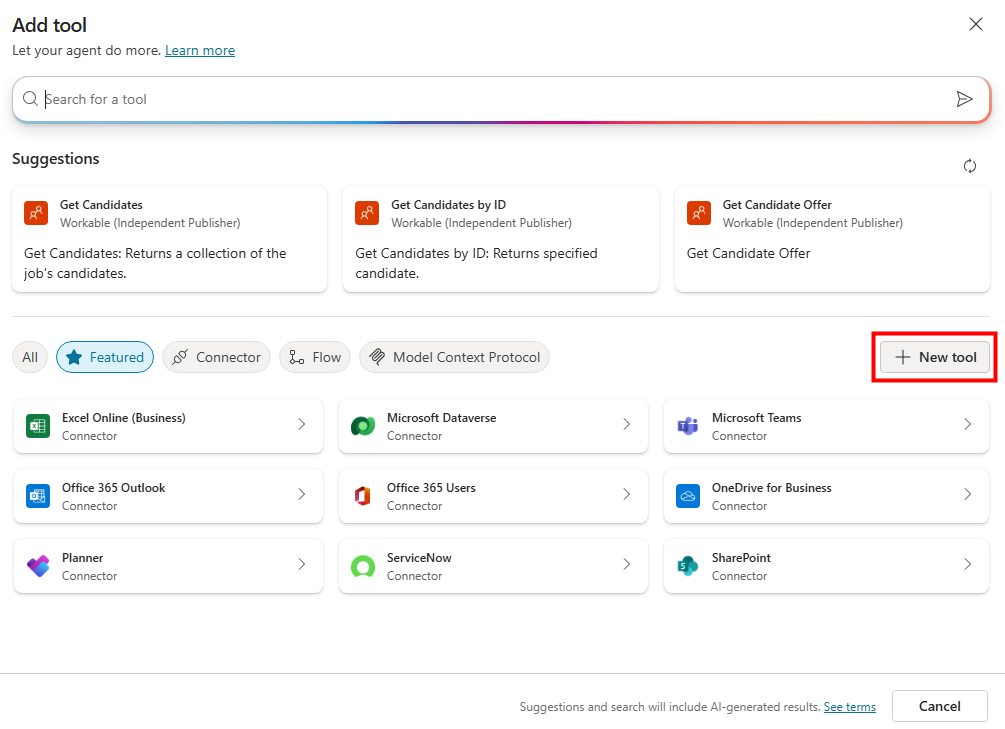The width and height of the screenshot is (1005, 729).
Task: Enable the Connector filter chip
Action: click(216, 357)
